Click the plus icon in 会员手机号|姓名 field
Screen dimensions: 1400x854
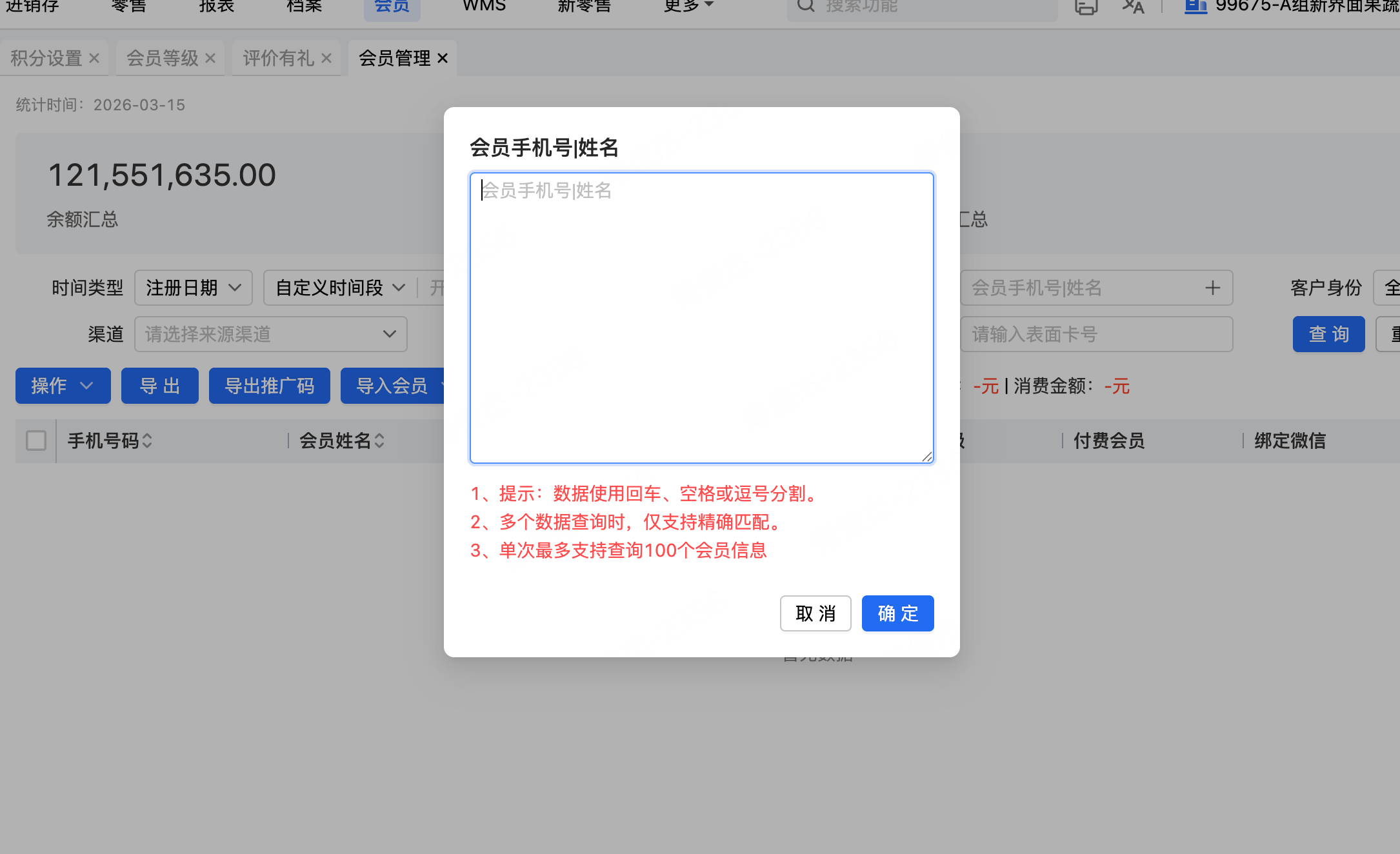[x=1212, y=288]
